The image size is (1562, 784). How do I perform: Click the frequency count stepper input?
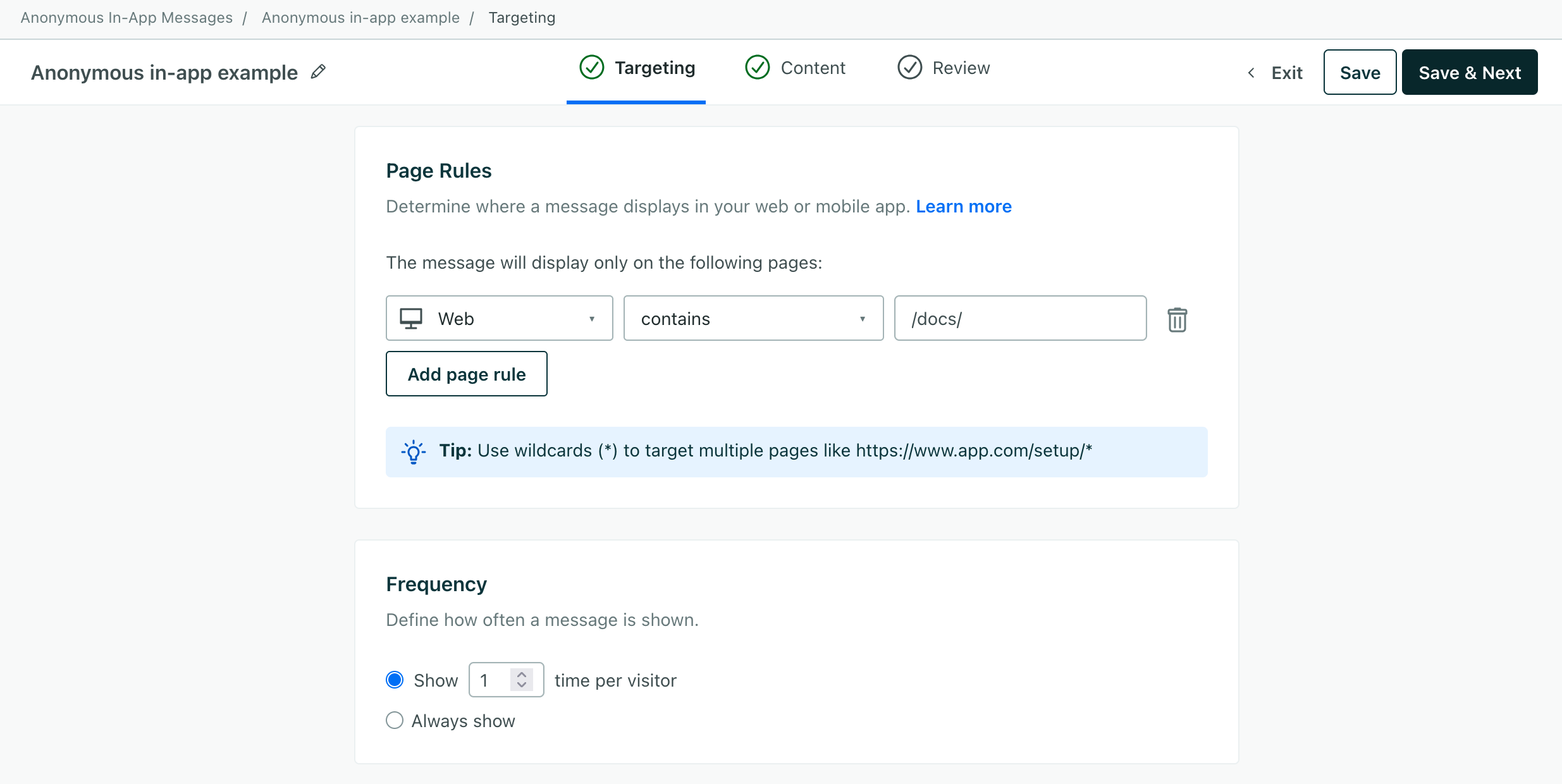[x=506, y=679]
